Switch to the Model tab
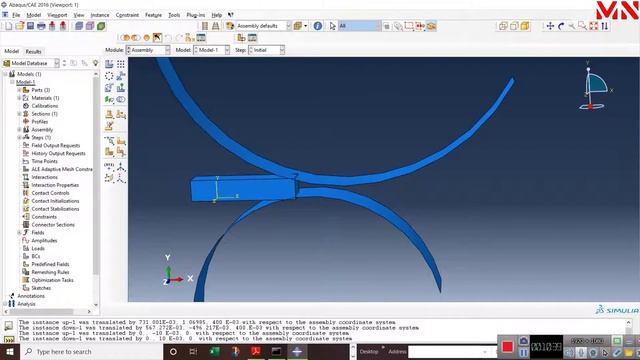The width and height of the screenshot is (640, 360). pyautogui.click(x=11, y=51)
